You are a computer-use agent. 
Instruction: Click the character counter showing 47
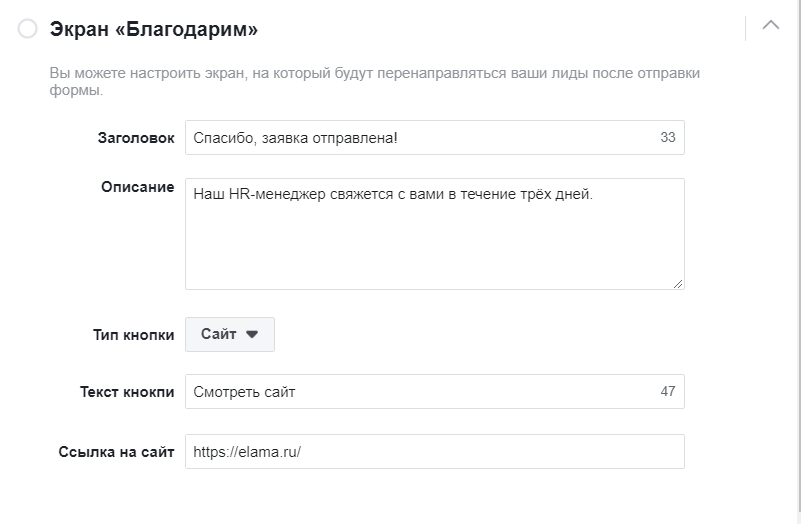pos(667,392)
